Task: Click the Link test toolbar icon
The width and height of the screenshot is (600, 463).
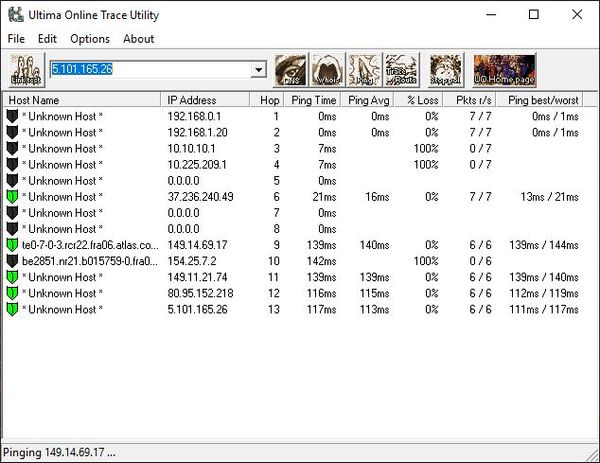Action: click(26, 70)
